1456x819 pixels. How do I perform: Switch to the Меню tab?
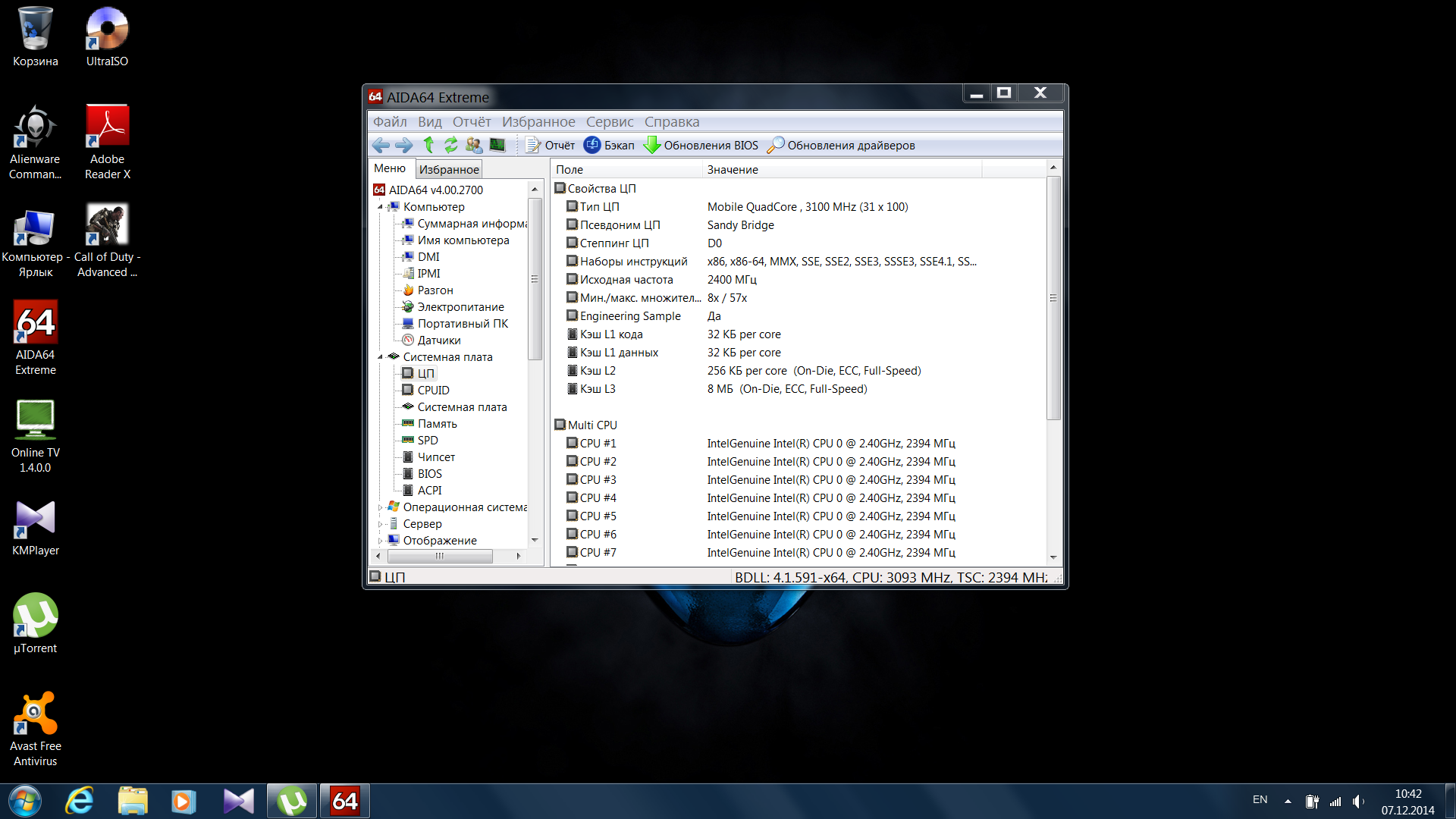click(390, 168)
